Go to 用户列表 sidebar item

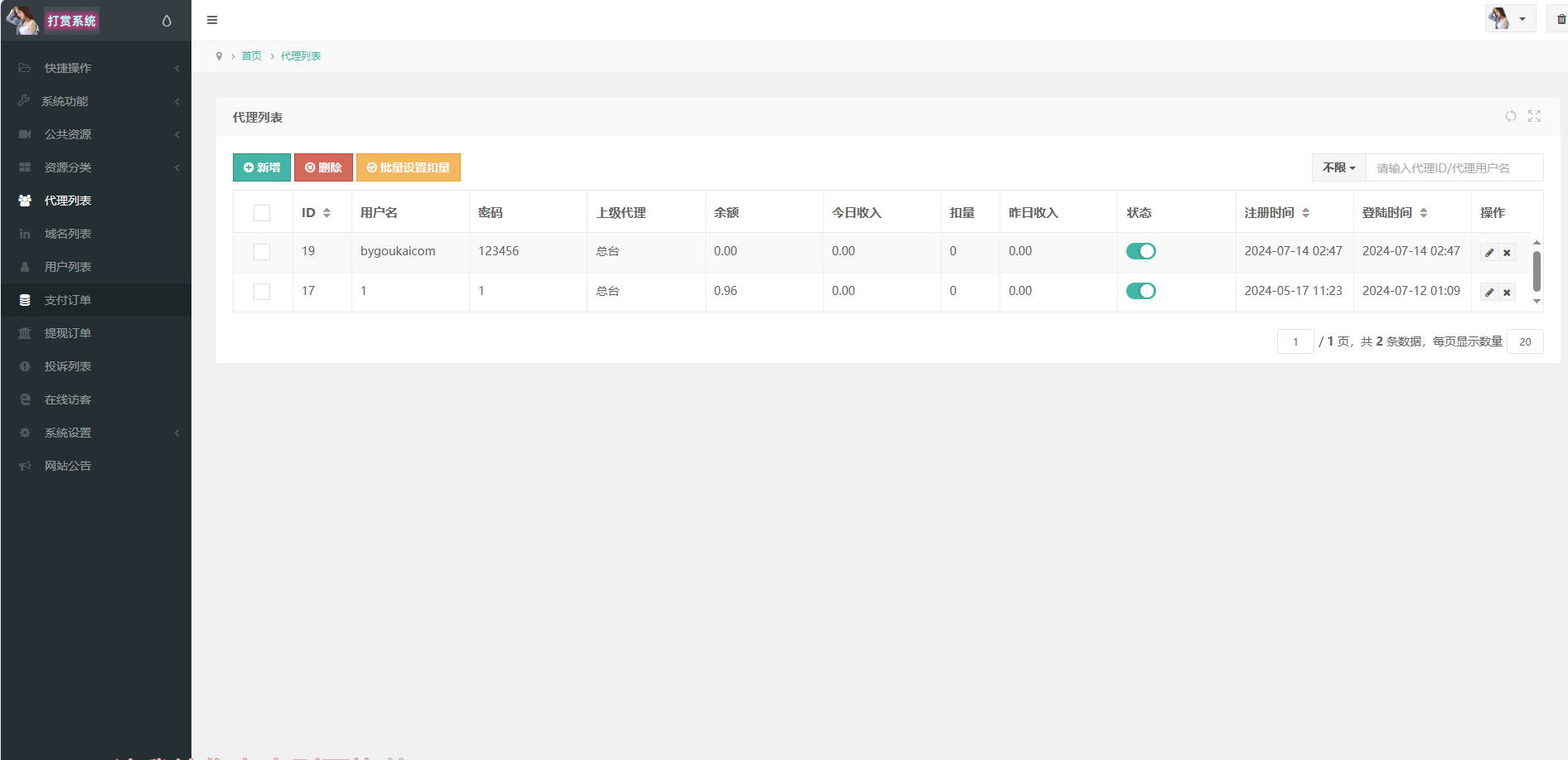click(x=68, y=267)
